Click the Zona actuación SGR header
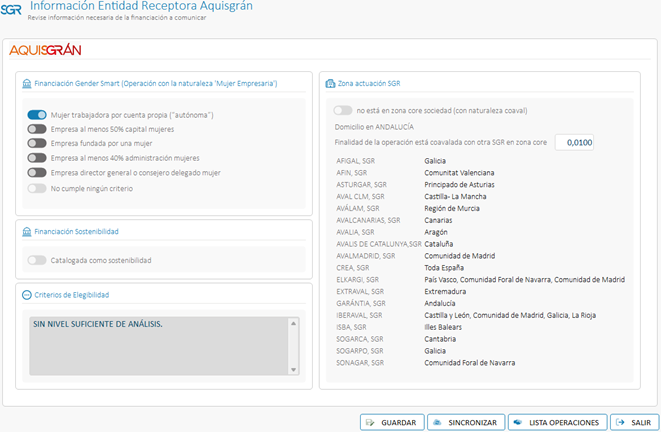 coord(369,83)
